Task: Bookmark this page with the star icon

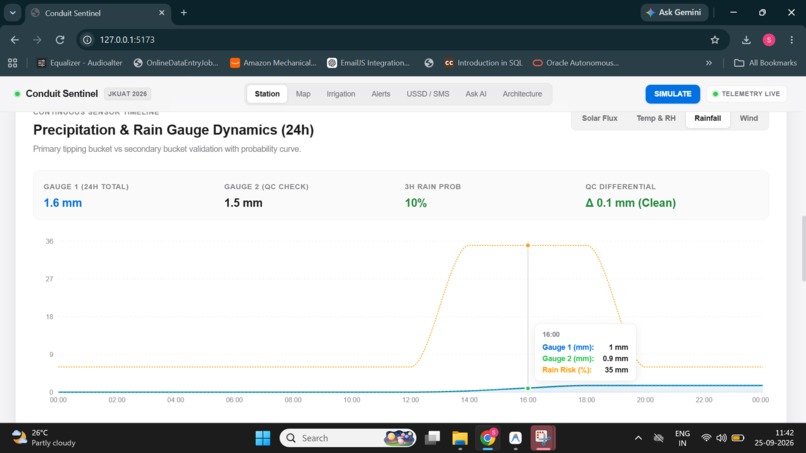Action: coord(715,40)
